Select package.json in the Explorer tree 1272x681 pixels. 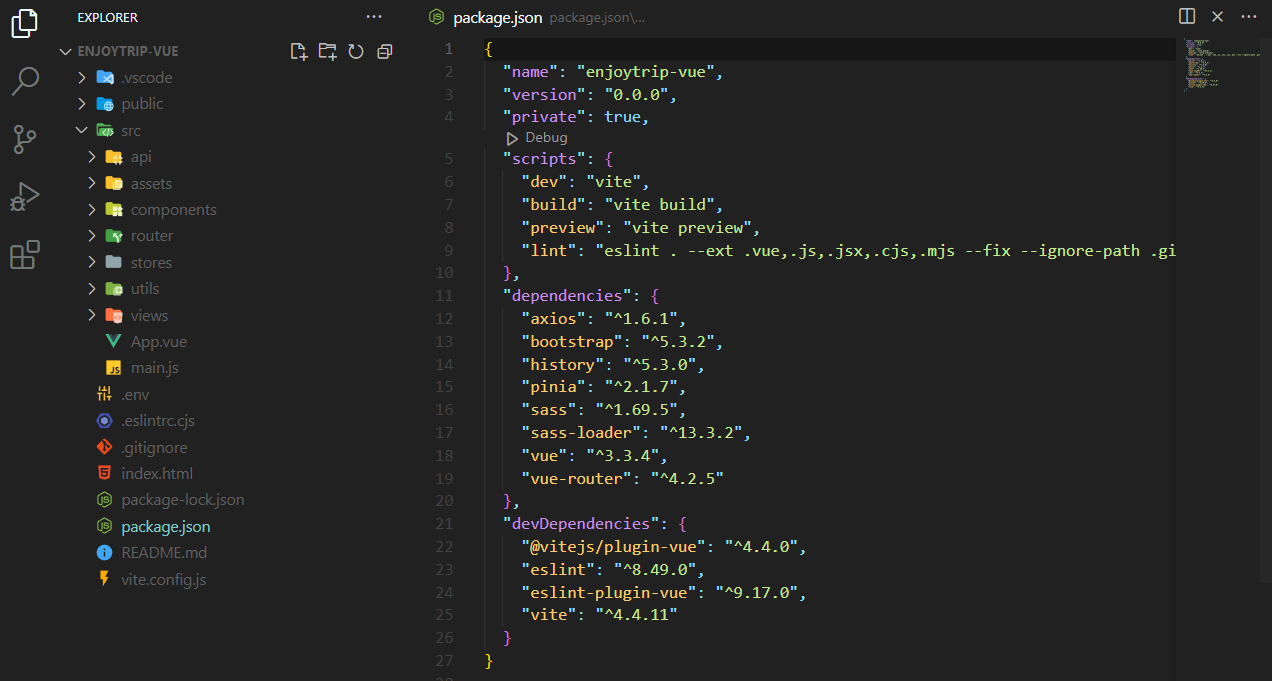coord(166,526)
